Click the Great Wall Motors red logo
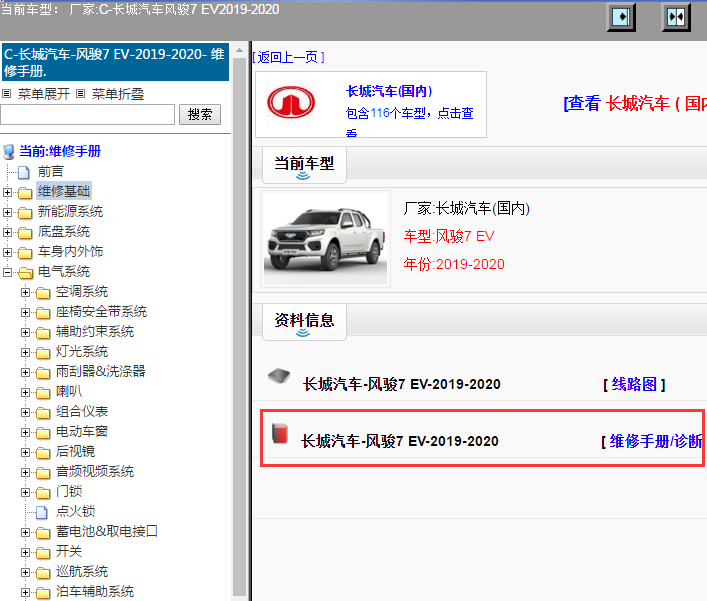 pyautogui.click(x=291, y=103)
